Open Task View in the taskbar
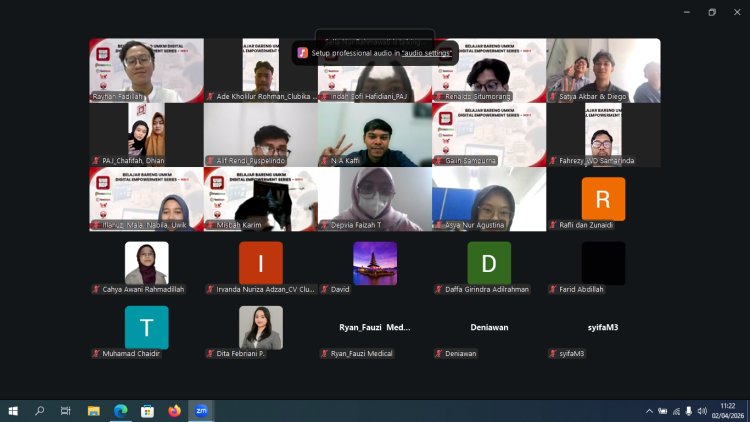The width and height of the screenshot is (750, 422). coord(66,410)
